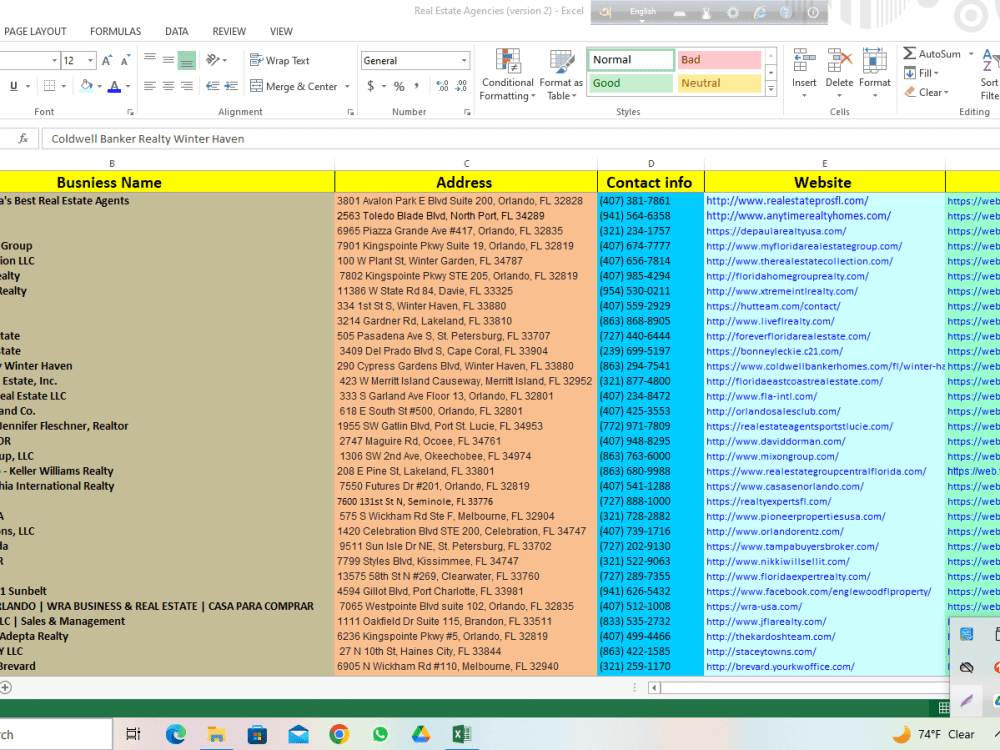
Task: Open the text orientation tool
Action: [216, 61]
